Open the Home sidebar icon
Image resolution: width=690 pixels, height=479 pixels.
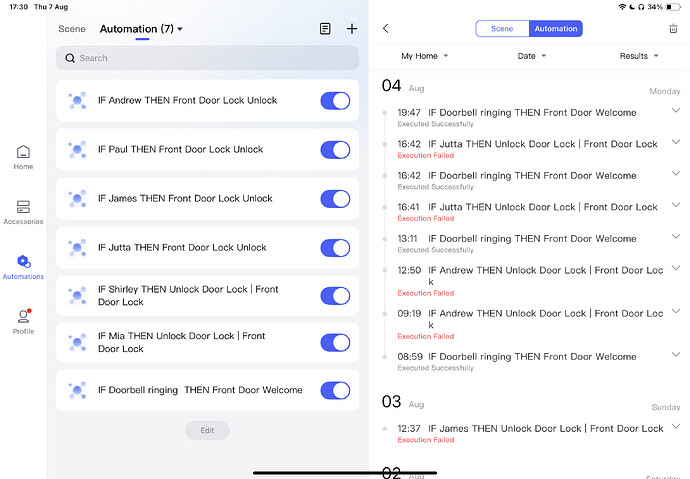coord(23,156)
